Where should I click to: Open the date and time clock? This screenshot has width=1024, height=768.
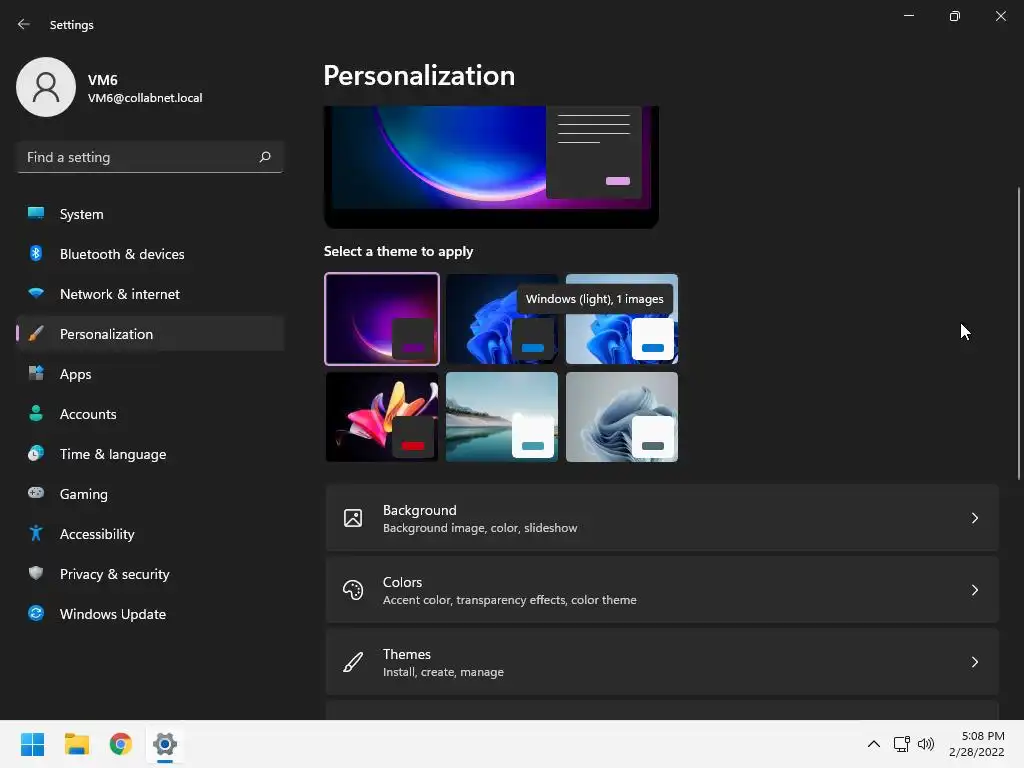pyautogui.click(x=976, y=744)
